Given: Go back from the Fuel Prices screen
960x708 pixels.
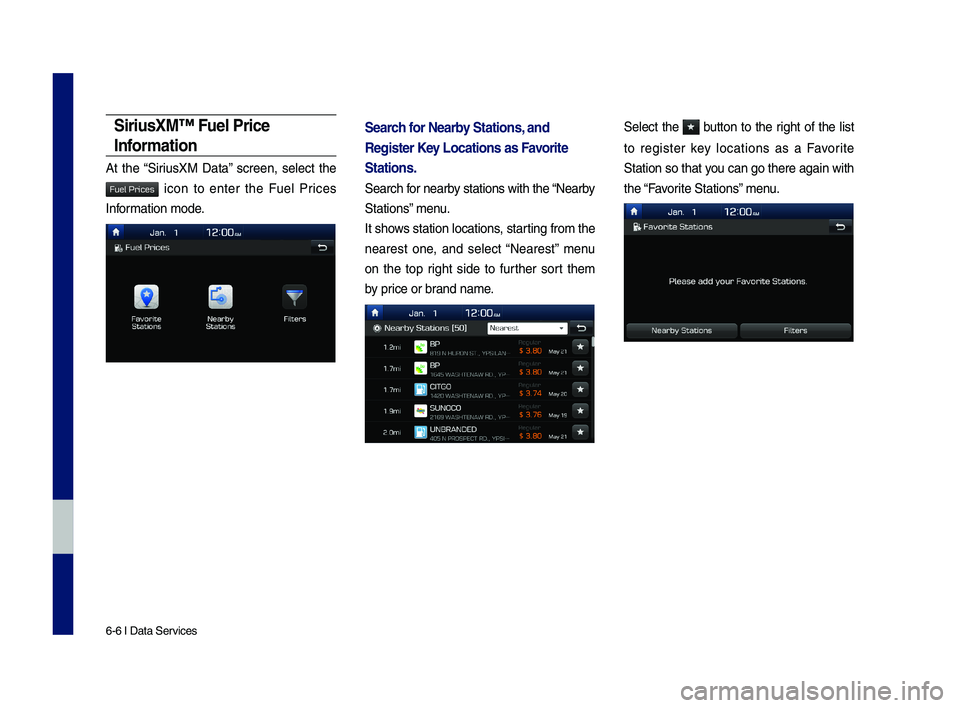Looking at the screenshot, I should coord(321,247).
